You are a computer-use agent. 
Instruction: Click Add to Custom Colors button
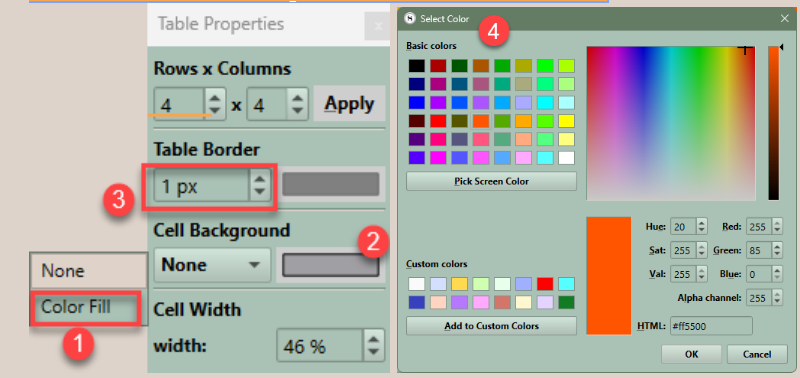[x=491, y=326]
